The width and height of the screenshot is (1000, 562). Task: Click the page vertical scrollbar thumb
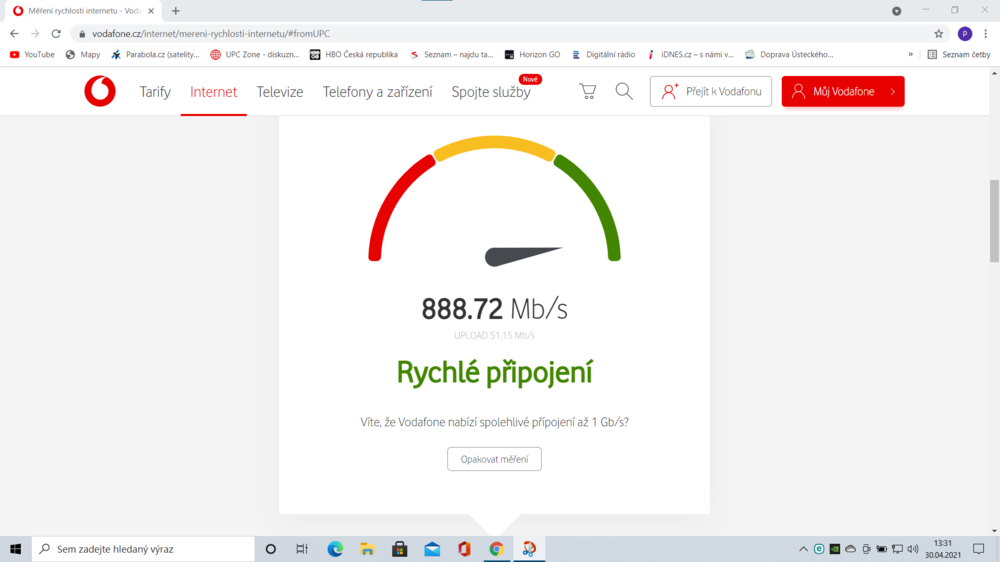click(994, 221)
